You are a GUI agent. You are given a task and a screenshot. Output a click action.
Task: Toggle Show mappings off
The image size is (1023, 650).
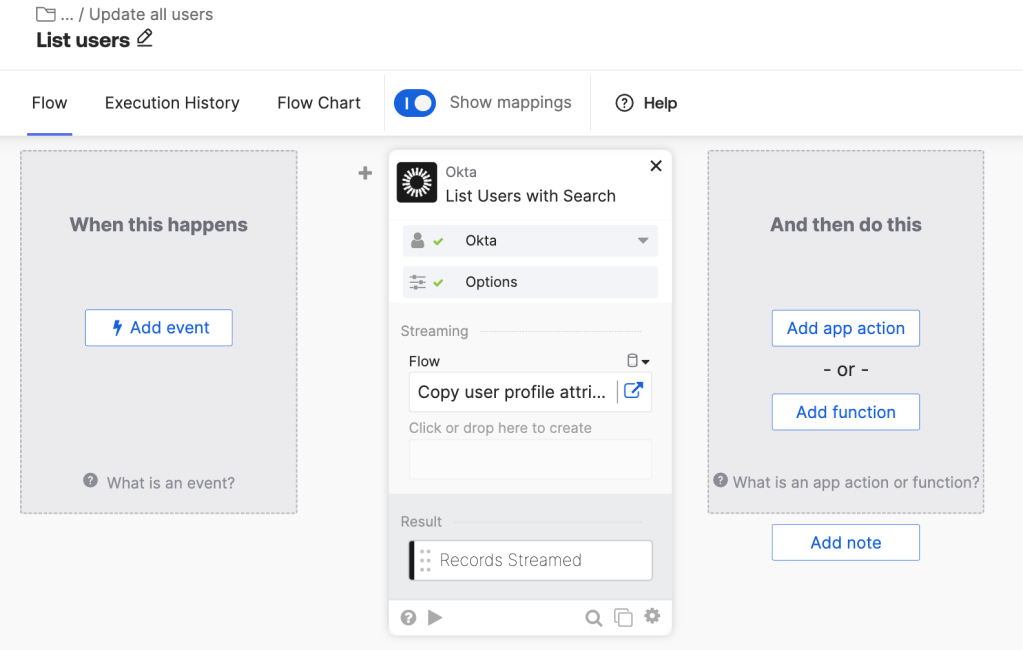[416, 102]
